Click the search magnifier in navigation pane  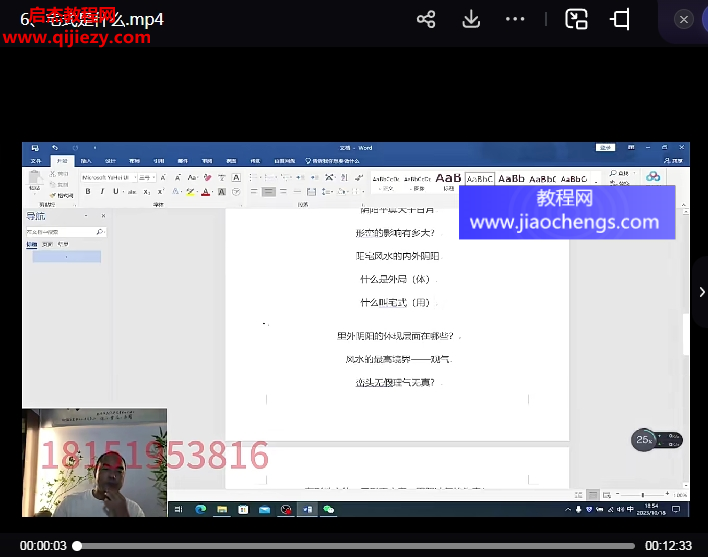(100, 232)
